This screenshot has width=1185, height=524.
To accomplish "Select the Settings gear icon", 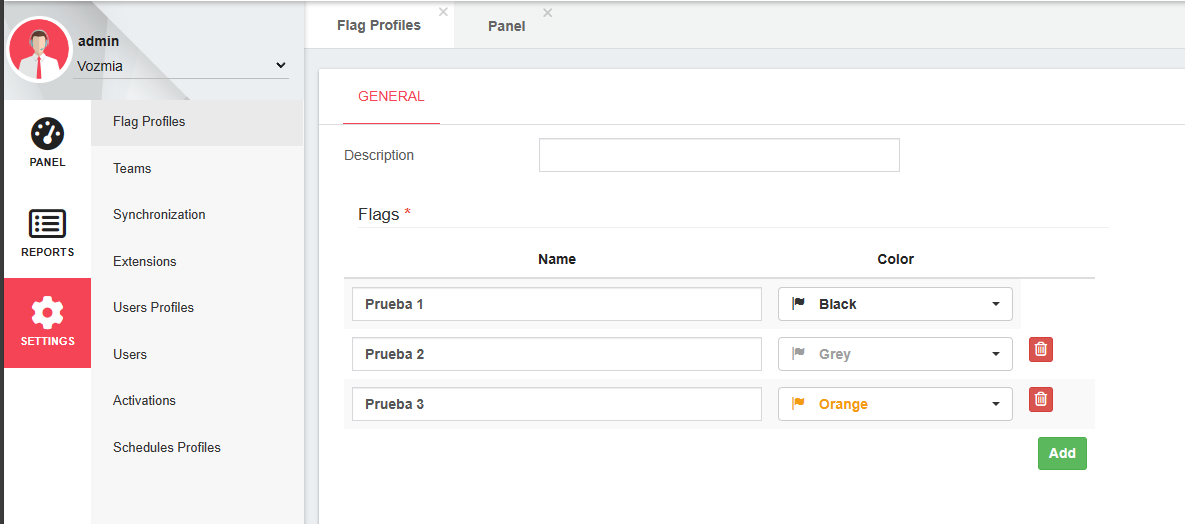I will click(47, 313).
